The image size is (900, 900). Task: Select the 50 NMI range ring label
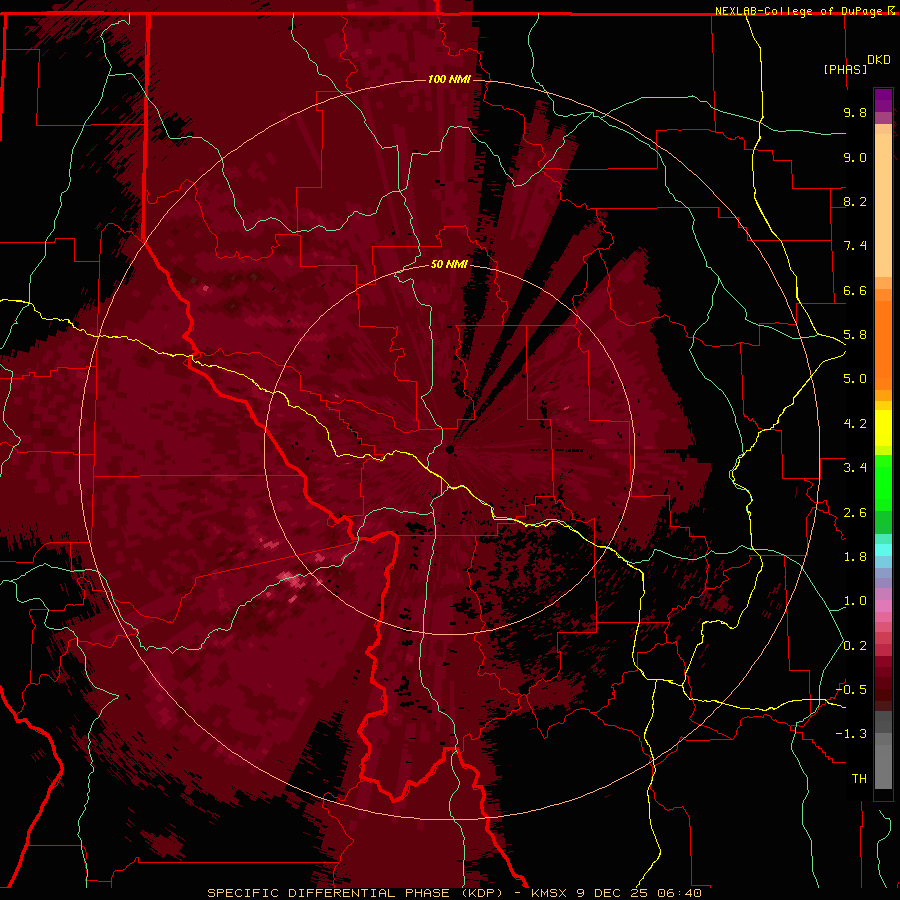point(449,264)
